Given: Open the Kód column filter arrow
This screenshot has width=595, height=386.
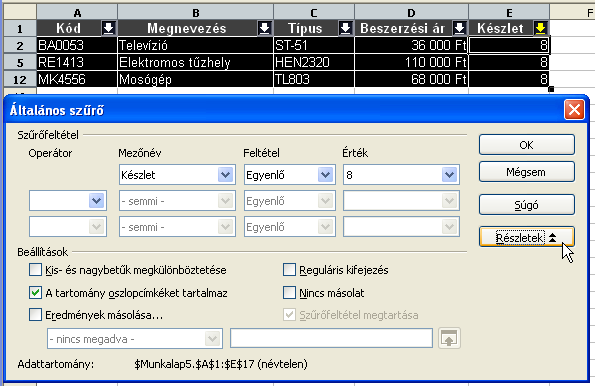Looking at the screenshot, I should pyautogui.click(x=109, y=28).
